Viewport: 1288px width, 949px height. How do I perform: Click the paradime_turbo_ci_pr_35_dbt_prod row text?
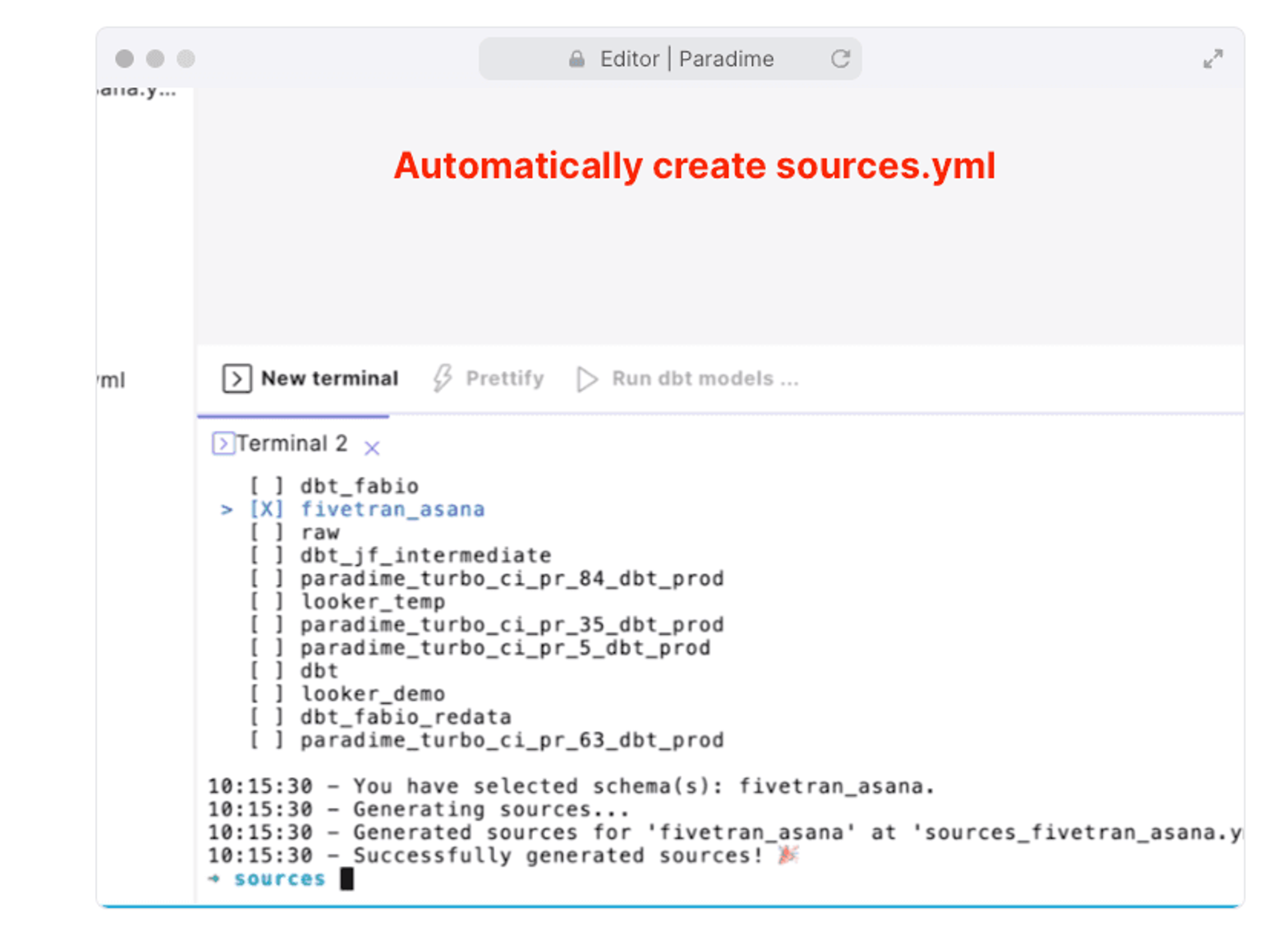tap(512, 625)
